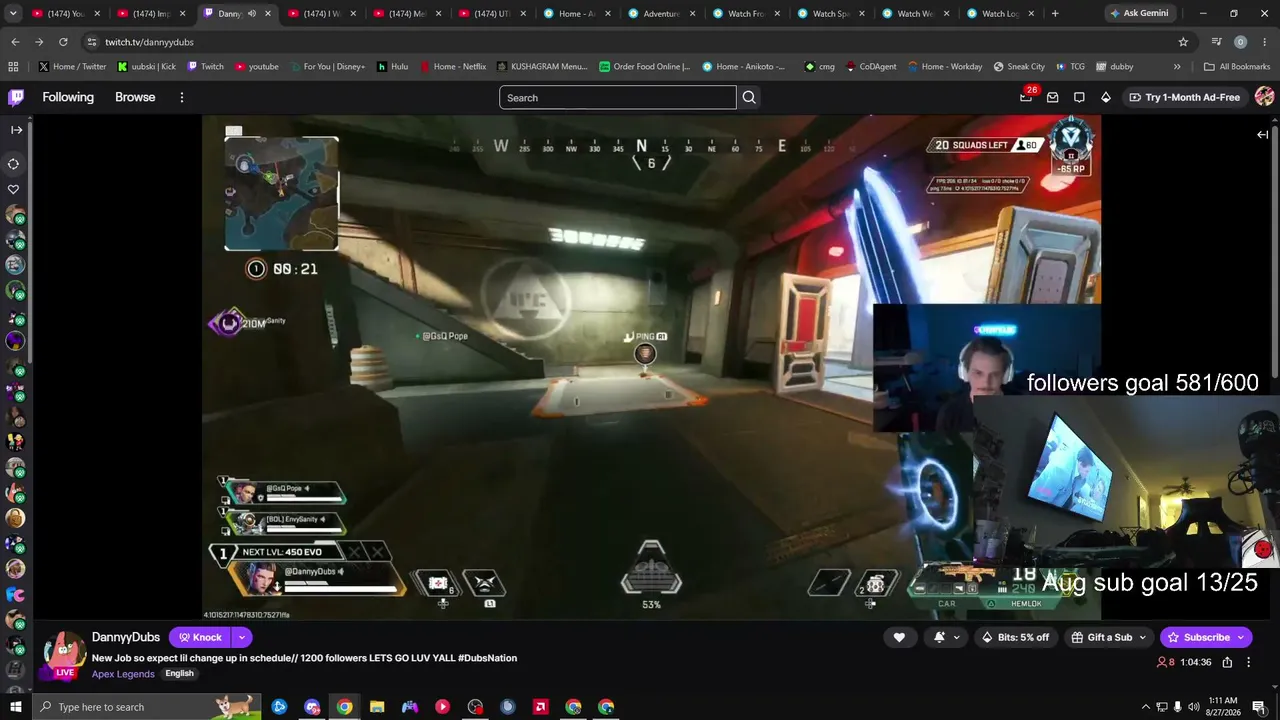Image resolution: width=1280 pixels, height=720 pixels.
Task: Click the Bits: 5% off button
Action: 1015,637
